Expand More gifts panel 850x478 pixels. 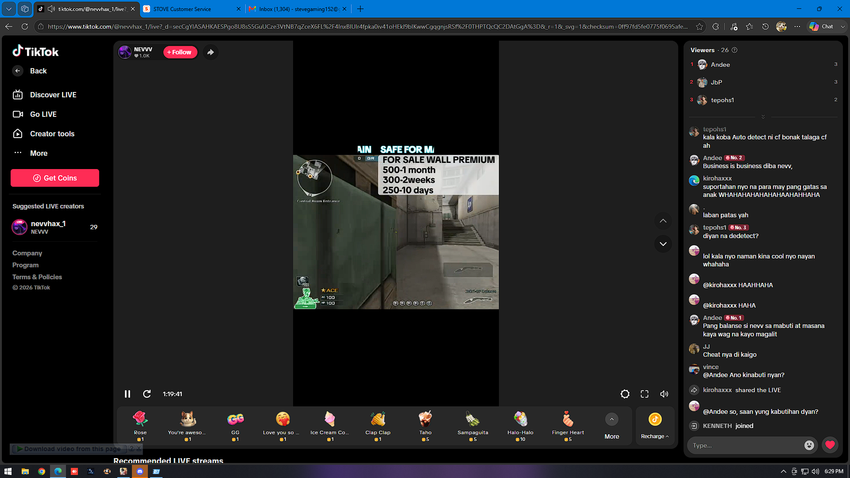[611, 425]
